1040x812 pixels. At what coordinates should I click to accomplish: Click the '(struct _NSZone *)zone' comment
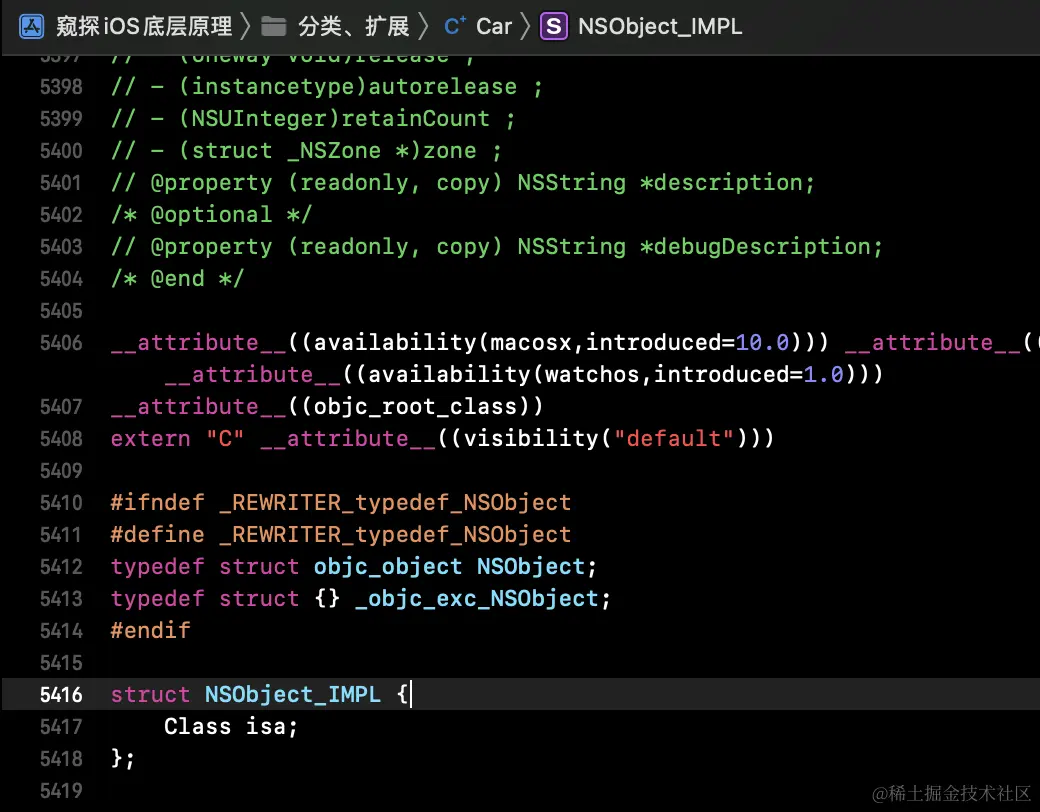click(x=327, y=151)
